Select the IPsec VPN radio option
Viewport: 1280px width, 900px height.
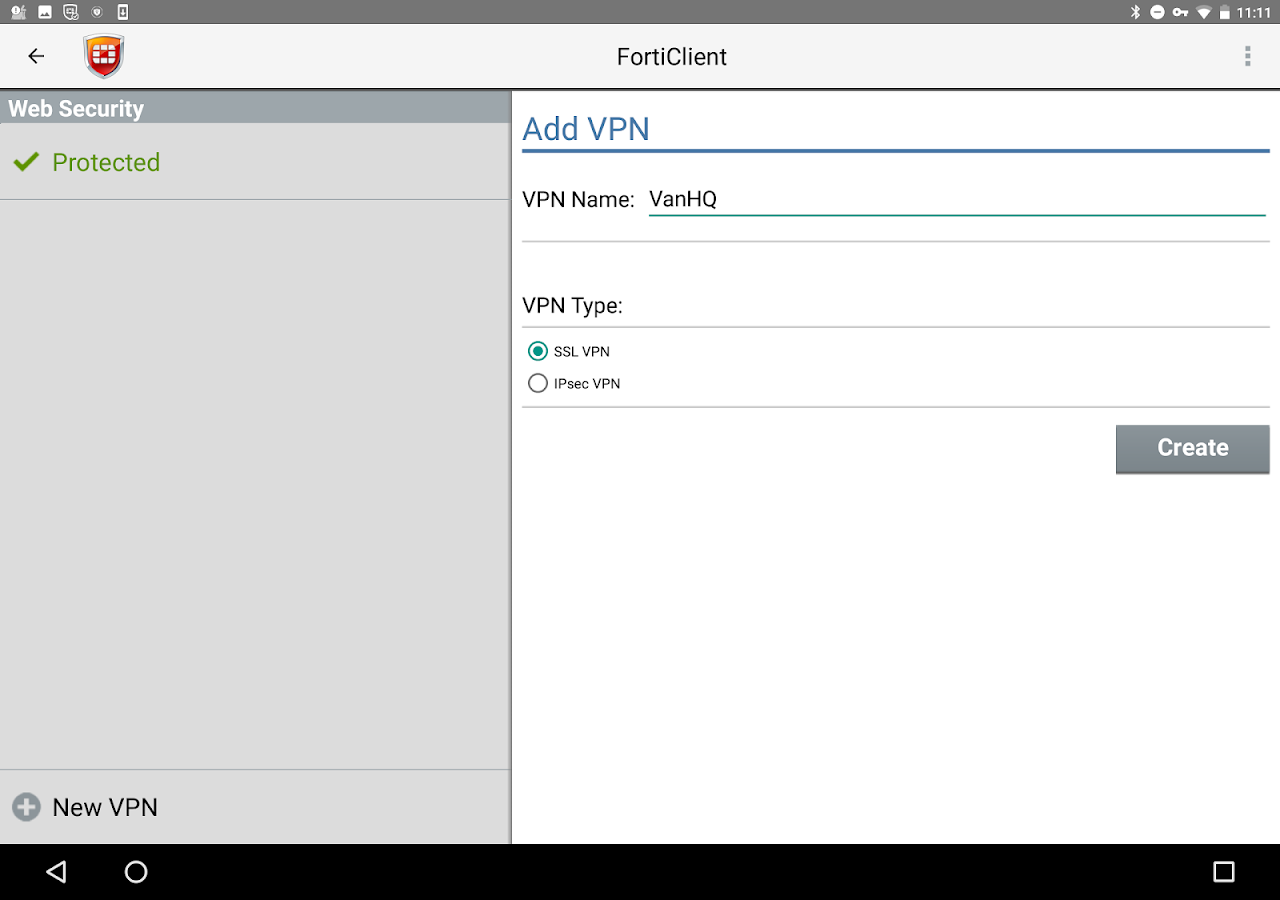pos(574,383)
